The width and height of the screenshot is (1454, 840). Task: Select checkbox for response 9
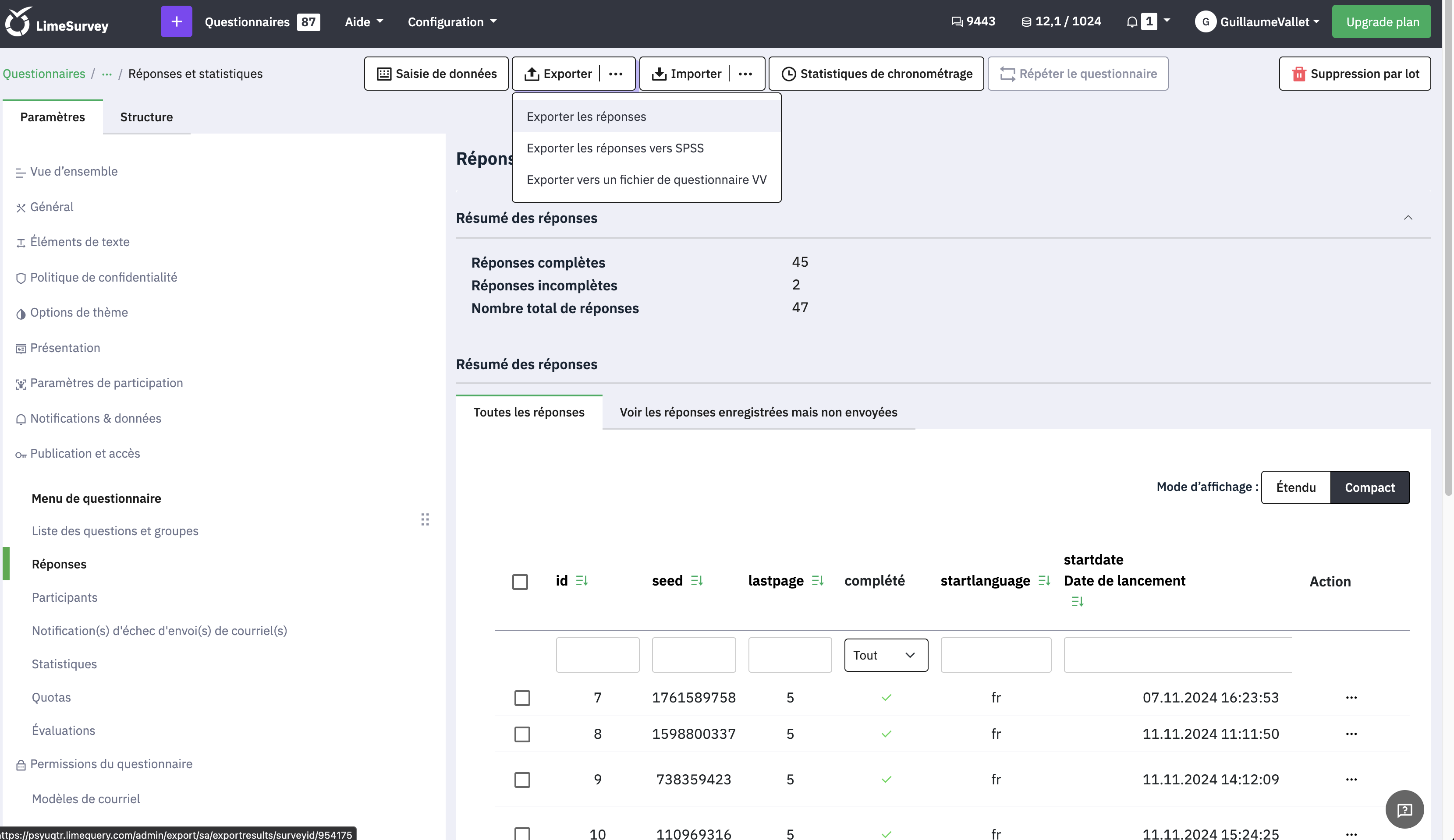click(522, 780)
